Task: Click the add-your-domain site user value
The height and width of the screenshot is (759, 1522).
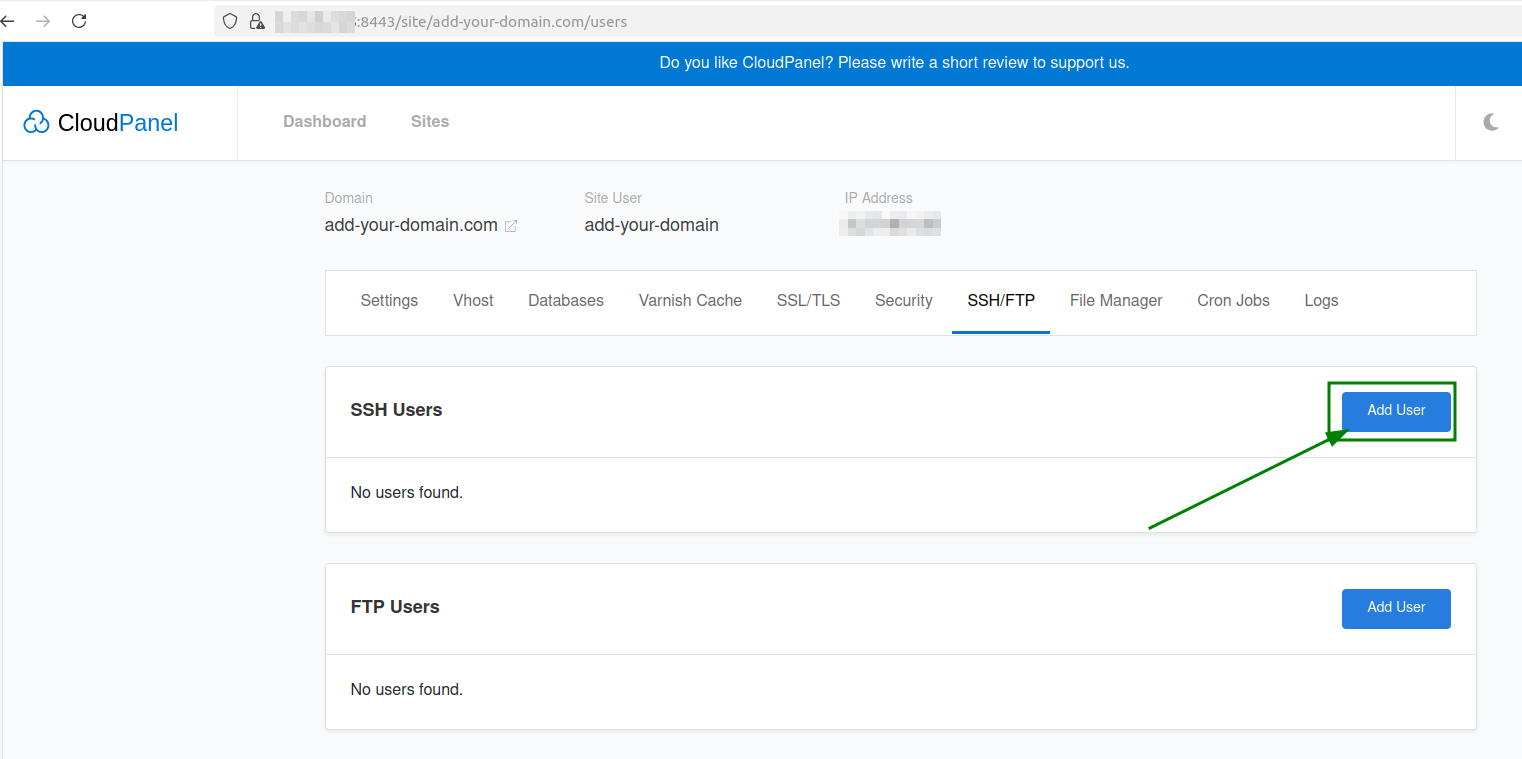Action: (x=651, y=226)
